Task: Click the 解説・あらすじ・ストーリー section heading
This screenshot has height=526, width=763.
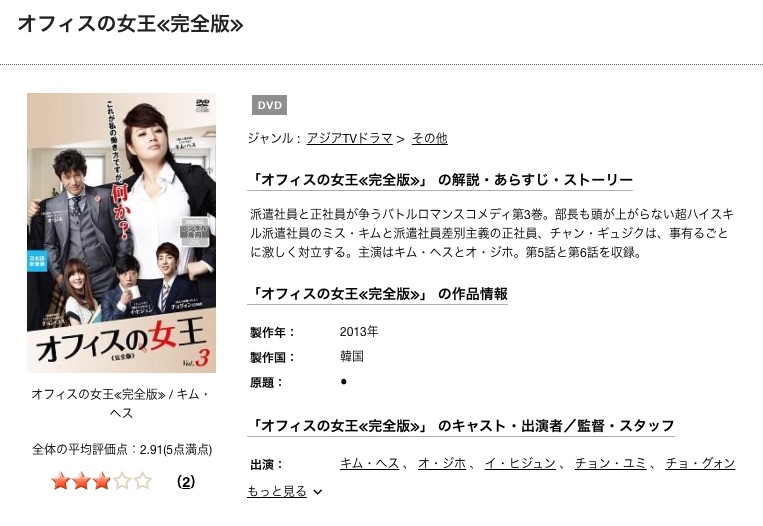Action: (440, 180)
